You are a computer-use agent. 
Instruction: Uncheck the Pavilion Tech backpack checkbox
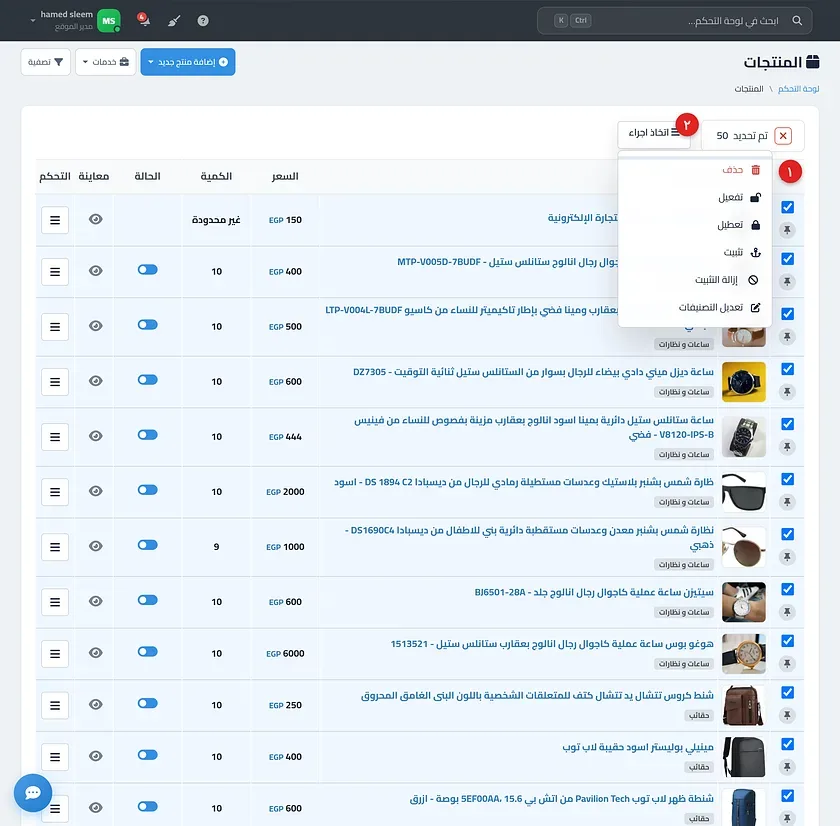787,796
